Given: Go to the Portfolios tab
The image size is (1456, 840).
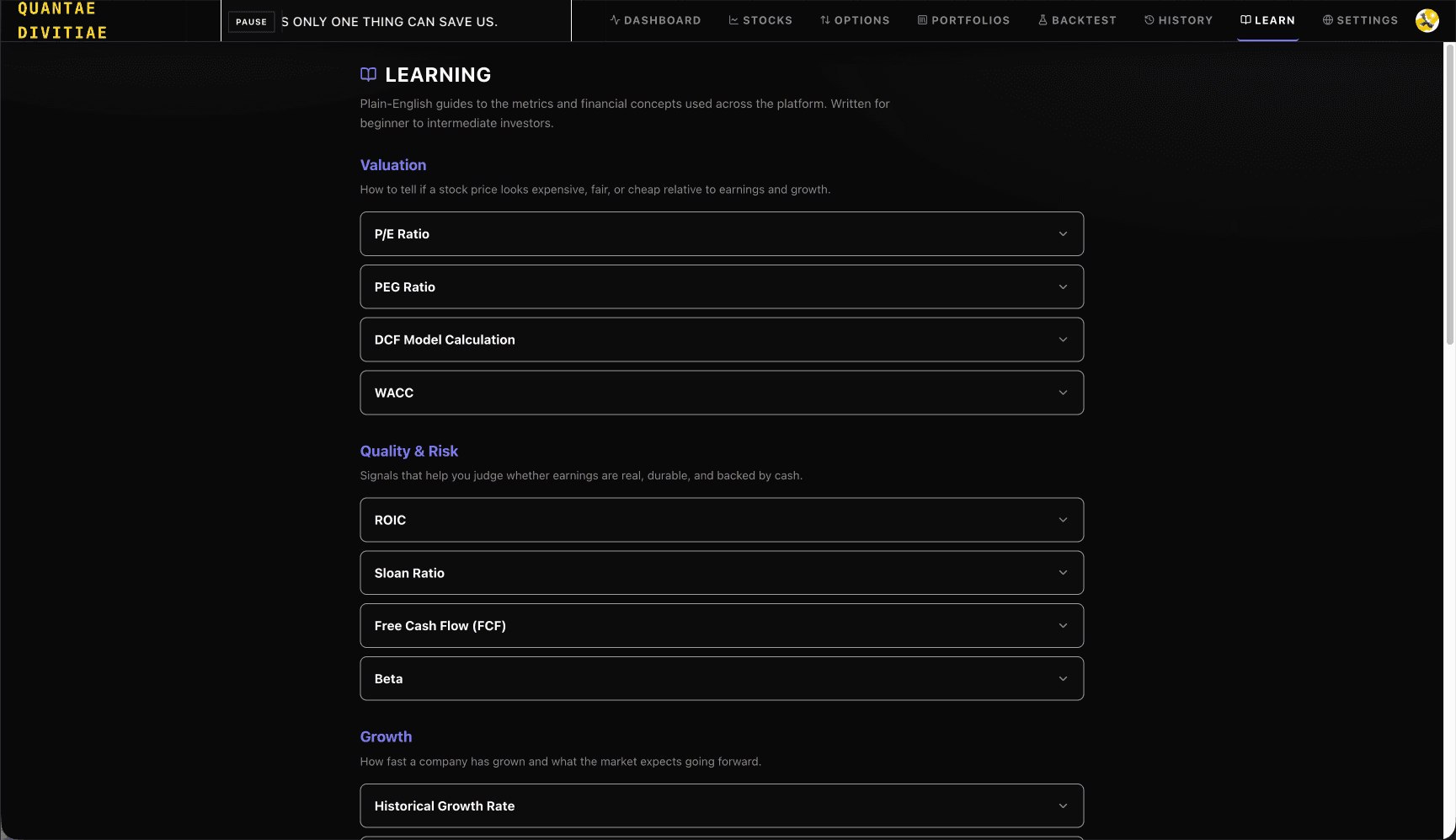Looking at the screenshot, I should [x=963, y=20].
